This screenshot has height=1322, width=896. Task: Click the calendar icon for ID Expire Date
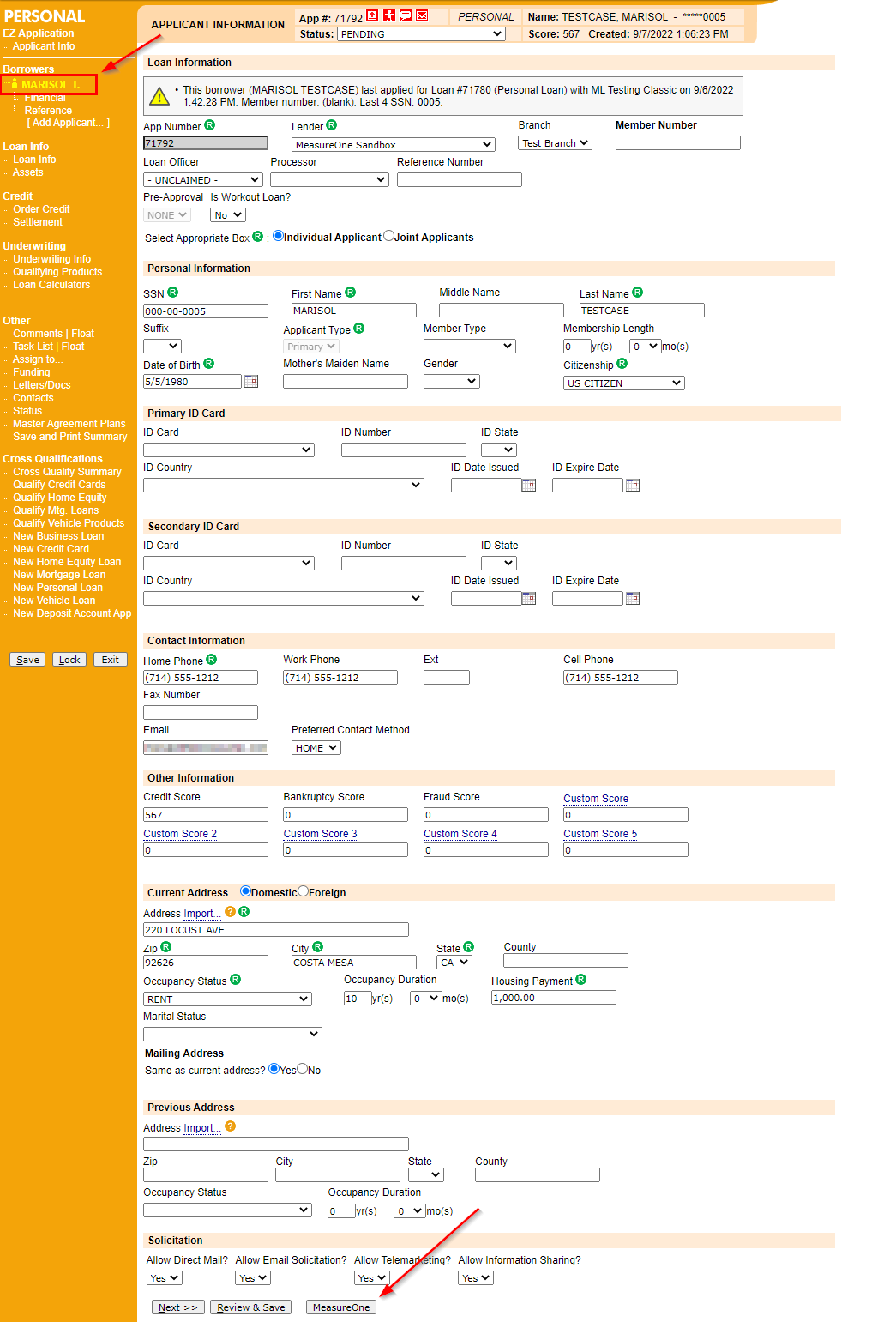click(632, 485)
